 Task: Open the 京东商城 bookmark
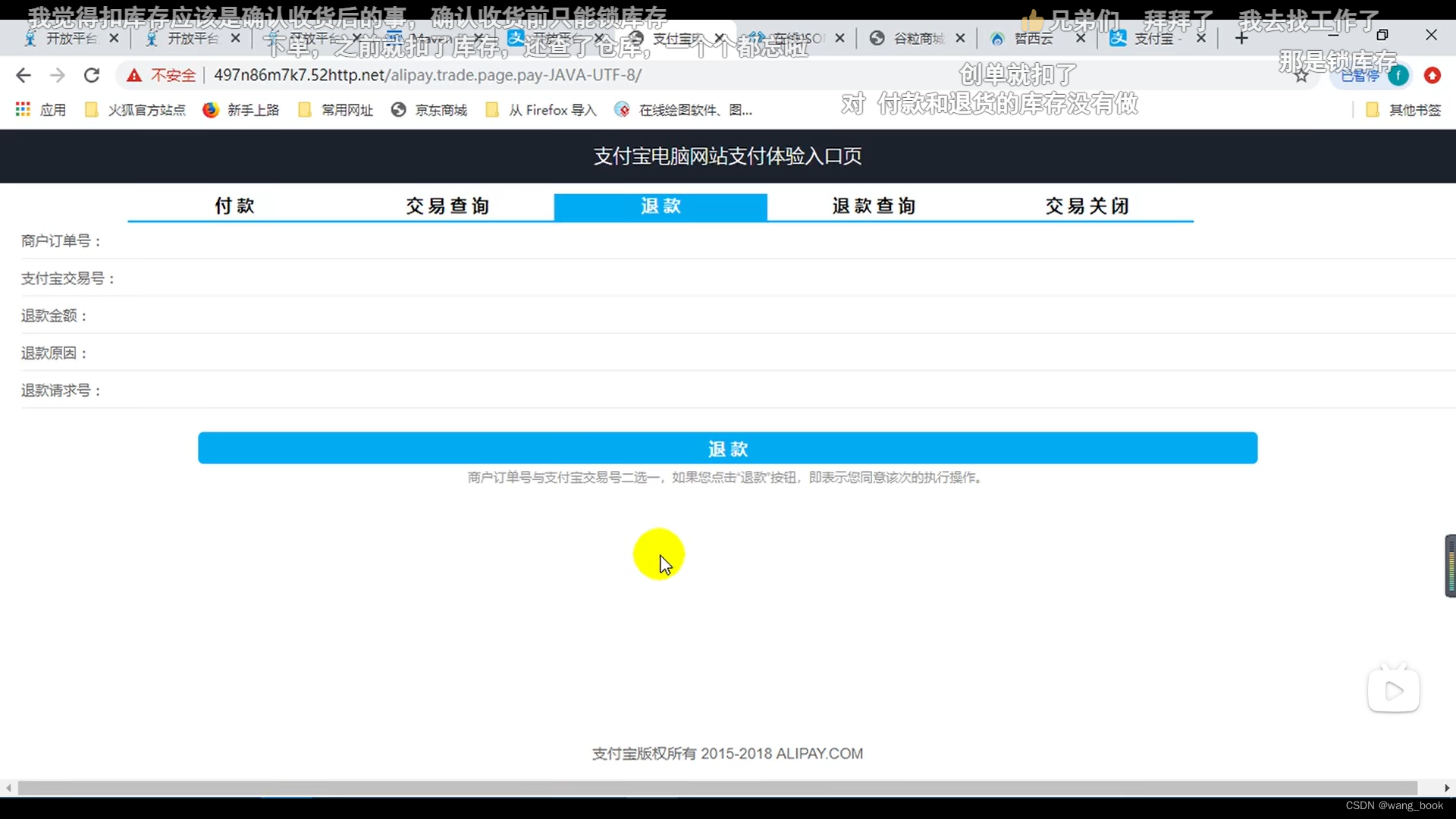[429, 110]
